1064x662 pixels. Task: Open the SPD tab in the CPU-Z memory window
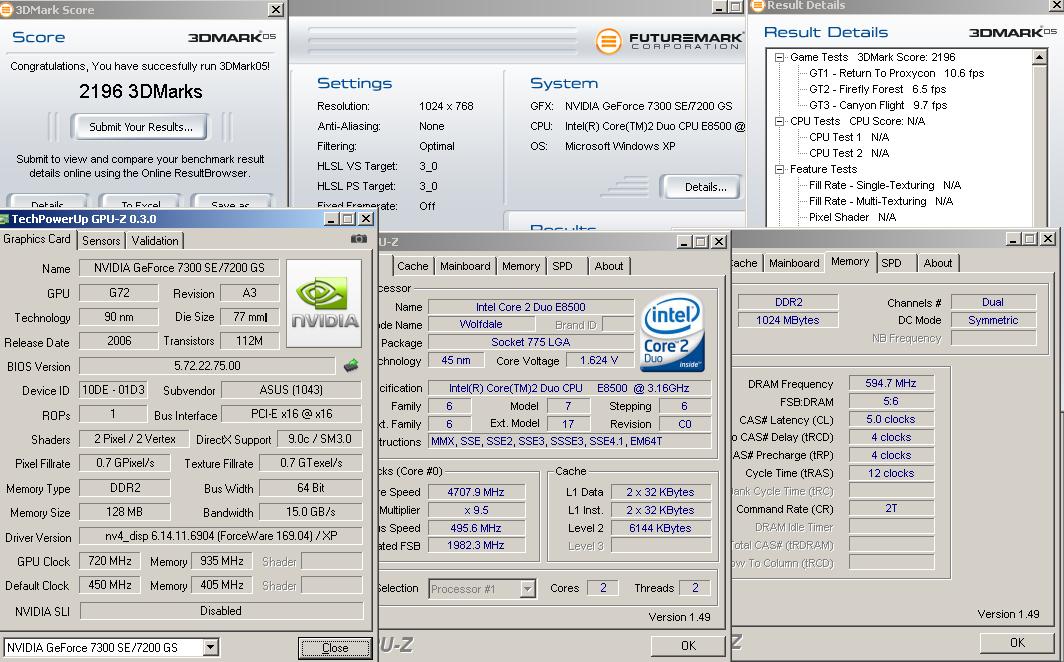click(x=891, y=263)
